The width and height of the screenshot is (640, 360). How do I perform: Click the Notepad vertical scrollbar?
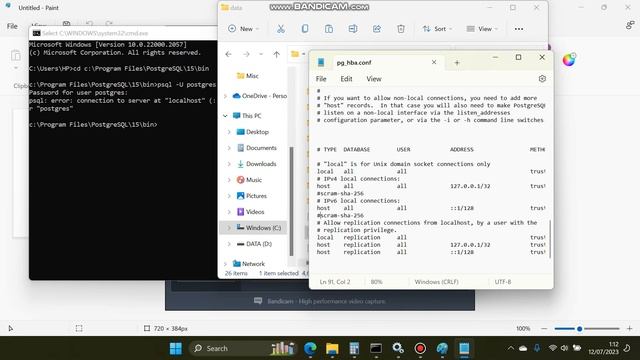coord(550,239)
